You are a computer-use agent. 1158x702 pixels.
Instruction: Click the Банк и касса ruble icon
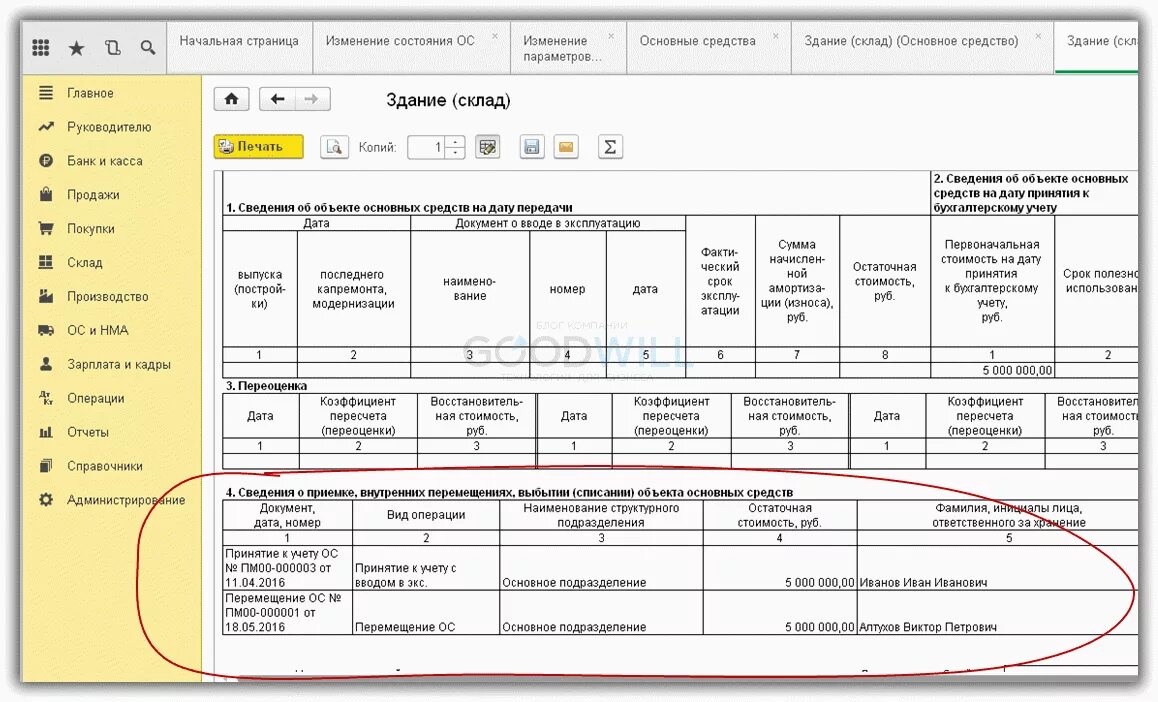pyautogui.click(x=46, y=161)
